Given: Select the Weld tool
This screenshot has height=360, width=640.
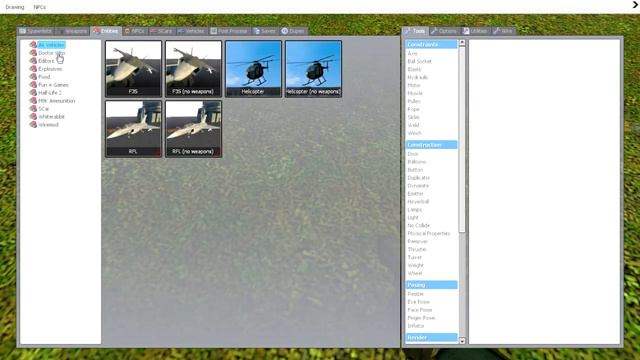Looking at the screenshot, I should pos(413,125).
